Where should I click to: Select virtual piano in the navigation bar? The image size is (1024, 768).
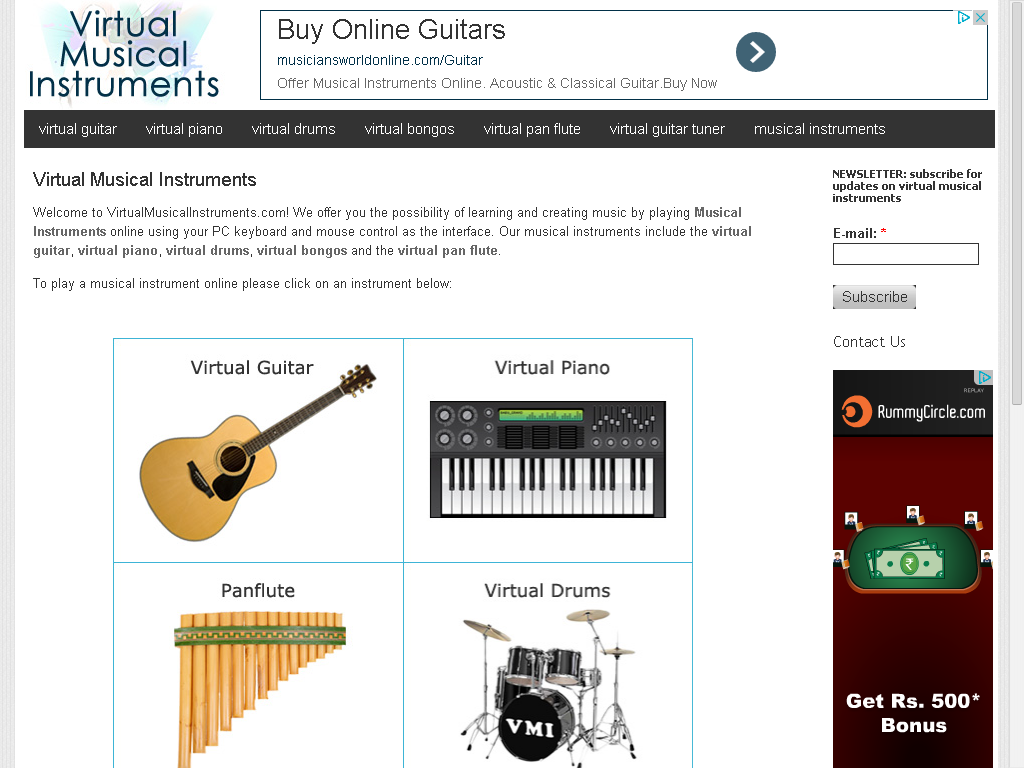[x=184, y=129]
